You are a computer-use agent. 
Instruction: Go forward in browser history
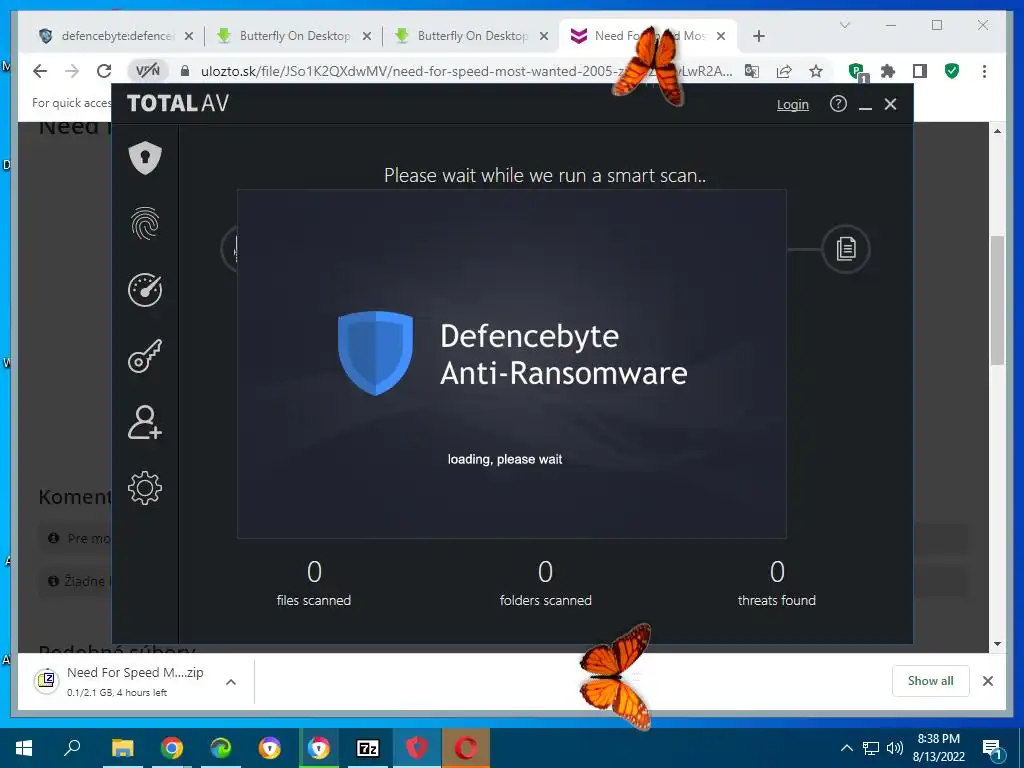click(72, 71)
